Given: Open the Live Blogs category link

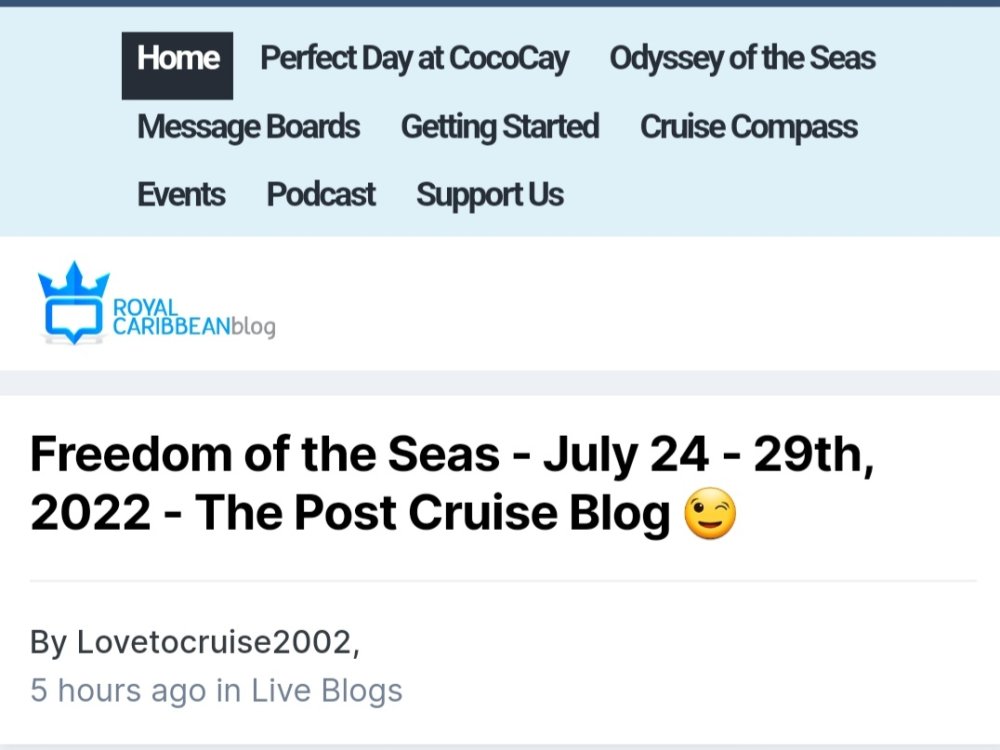Looking at the screenshot, I should (x=327, y=691).
